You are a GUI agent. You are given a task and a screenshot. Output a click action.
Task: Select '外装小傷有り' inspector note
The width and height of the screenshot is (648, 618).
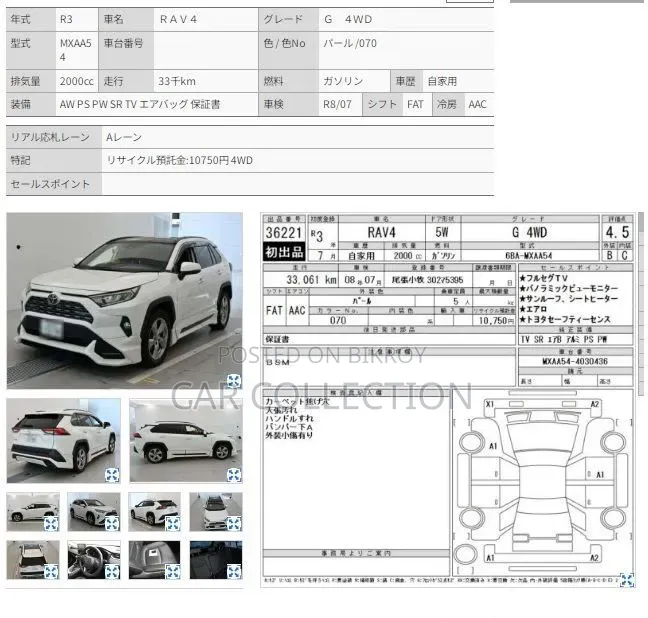(x=289, y=435)
